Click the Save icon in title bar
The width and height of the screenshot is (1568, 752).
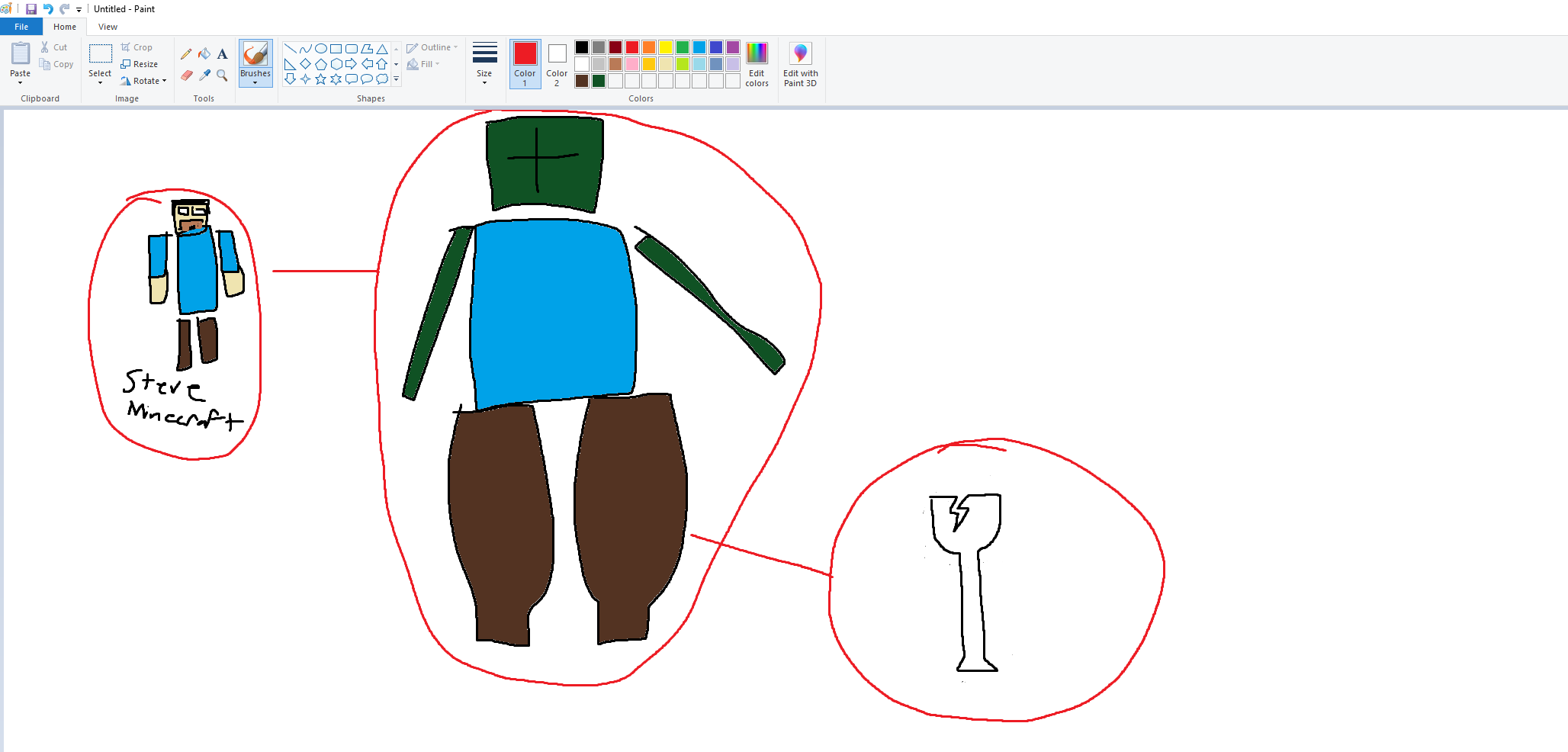click(x=31, y=9)
